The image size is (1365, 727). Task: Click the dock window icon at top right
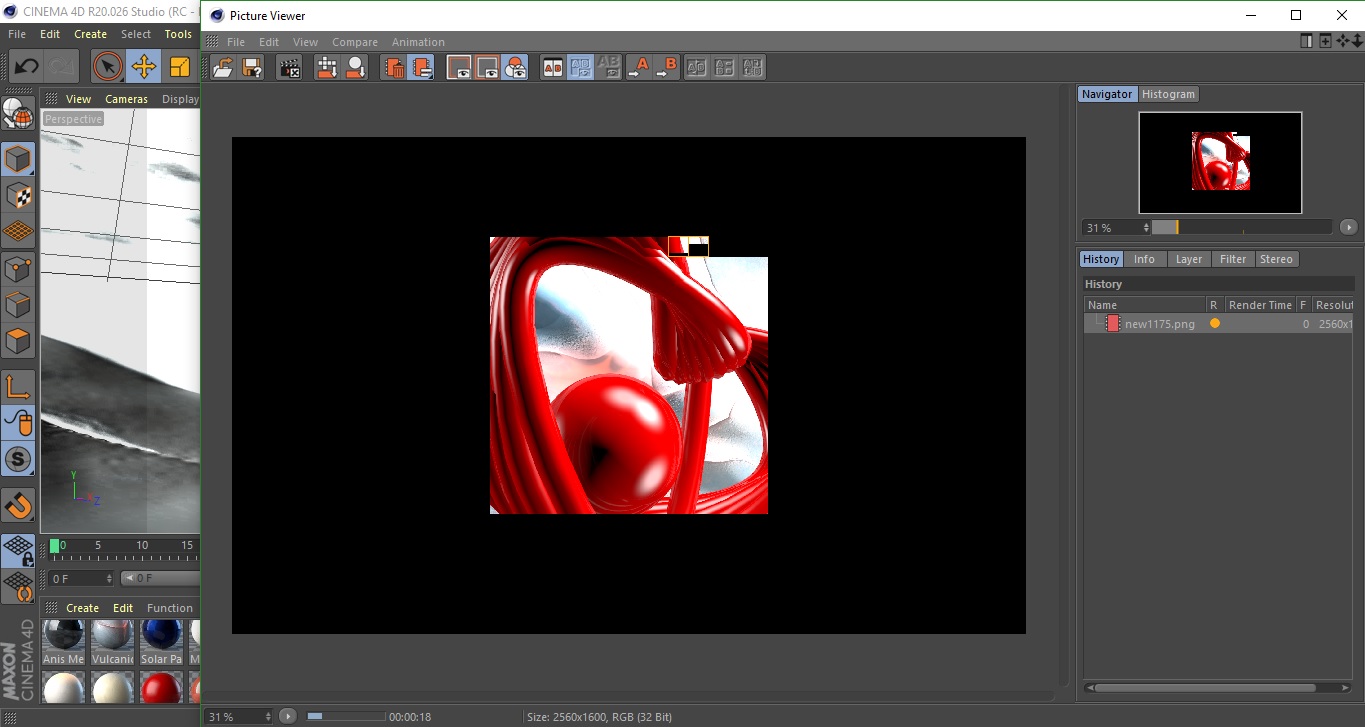1307,41
